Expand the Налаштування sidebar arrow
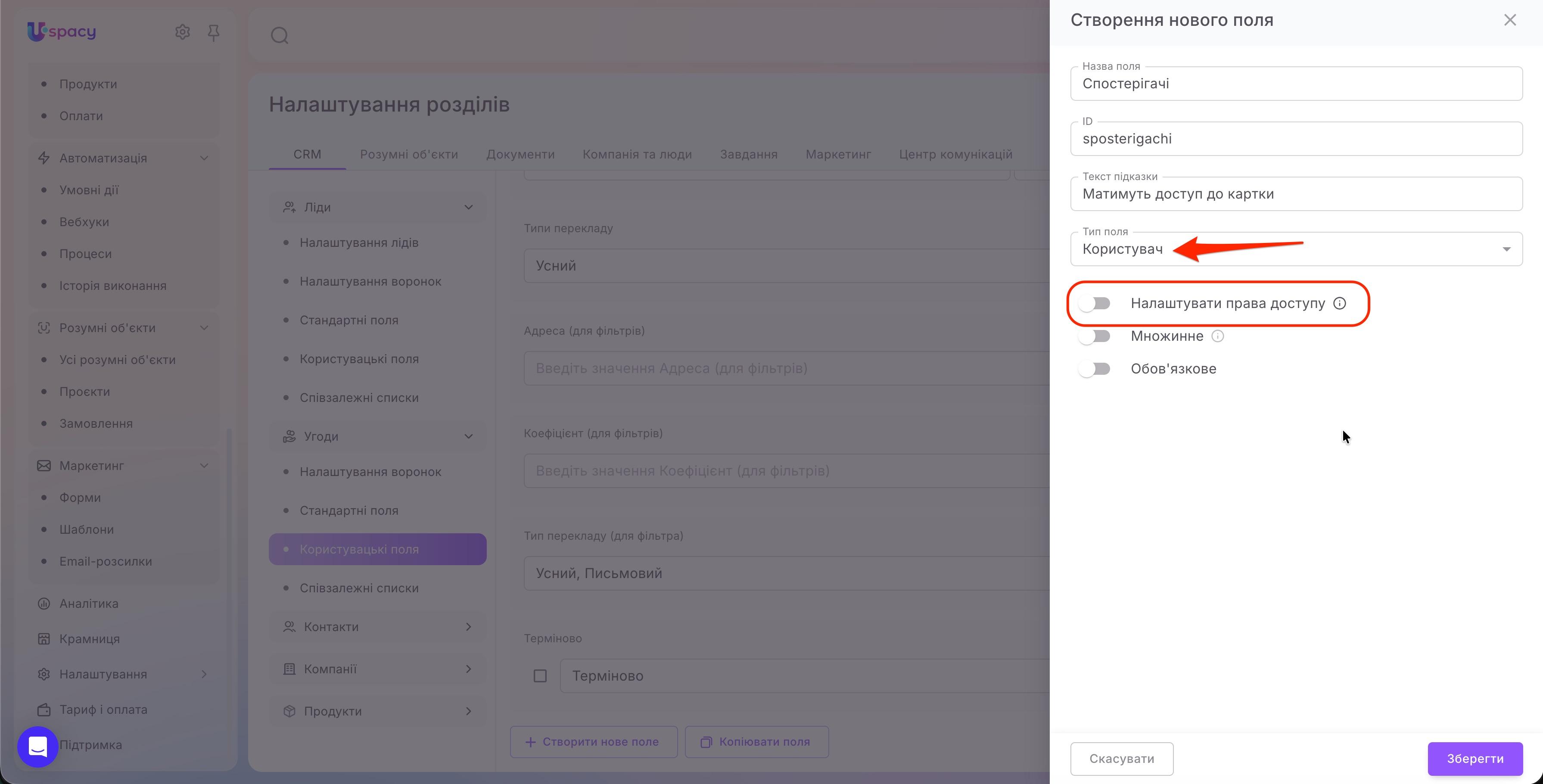Screen dimensions: 1543x784 204,675
